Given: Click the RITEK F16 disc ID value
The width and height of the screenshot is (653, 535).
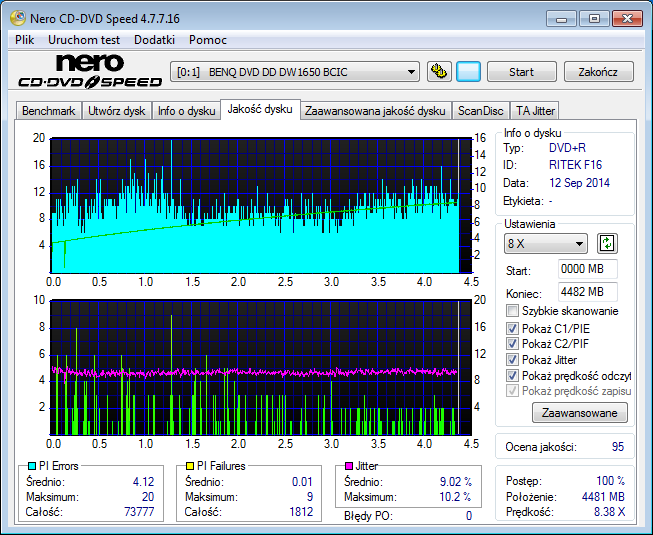Looking at the screenshot, I should coord(575,165).
